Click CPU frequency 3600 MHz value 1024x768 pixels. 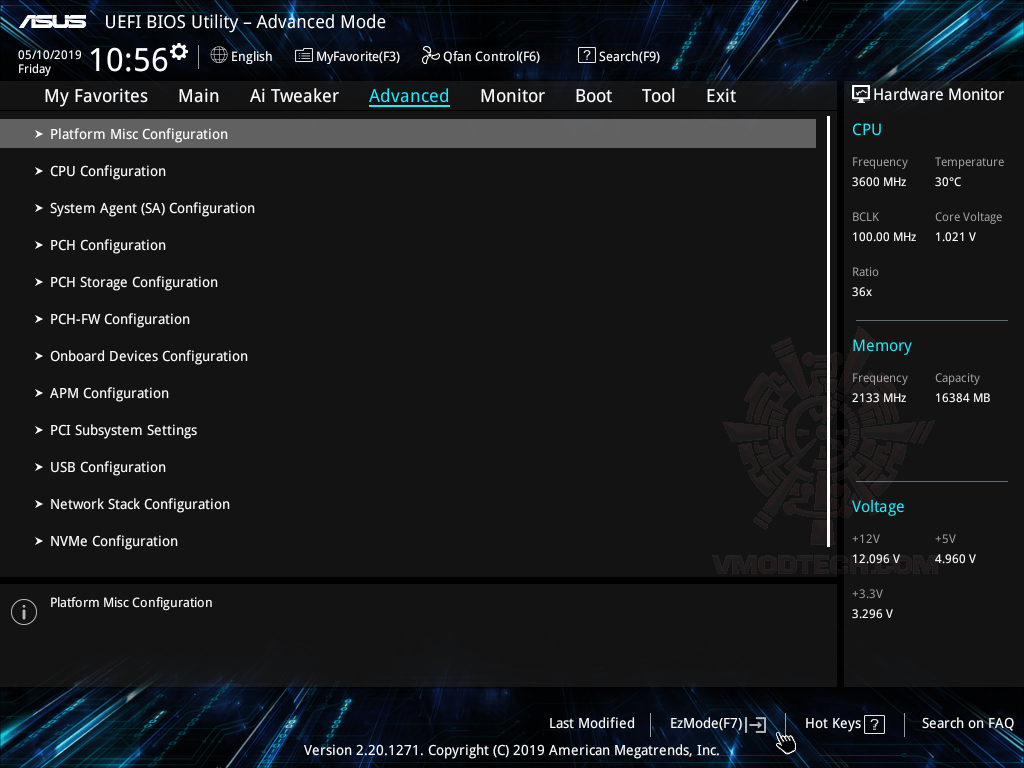878,182
